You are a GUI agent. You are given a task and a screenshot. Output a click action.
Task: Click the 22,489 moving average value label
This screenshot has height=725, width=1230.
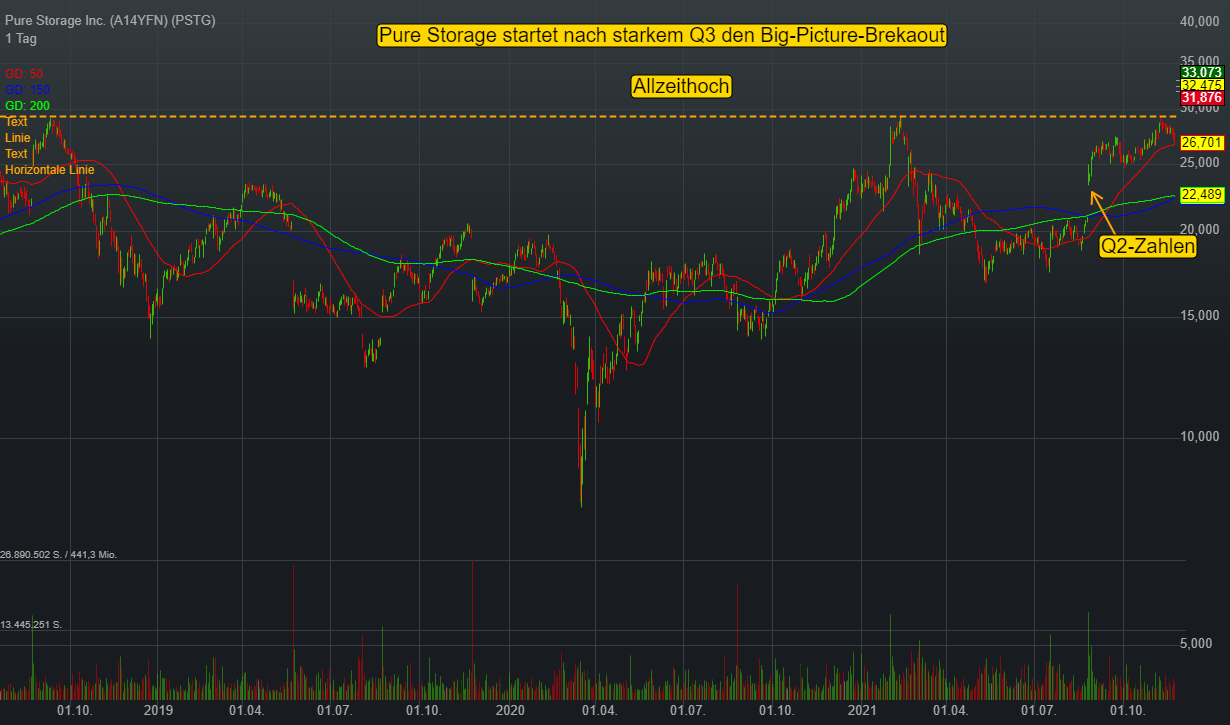pos(1202,194)
